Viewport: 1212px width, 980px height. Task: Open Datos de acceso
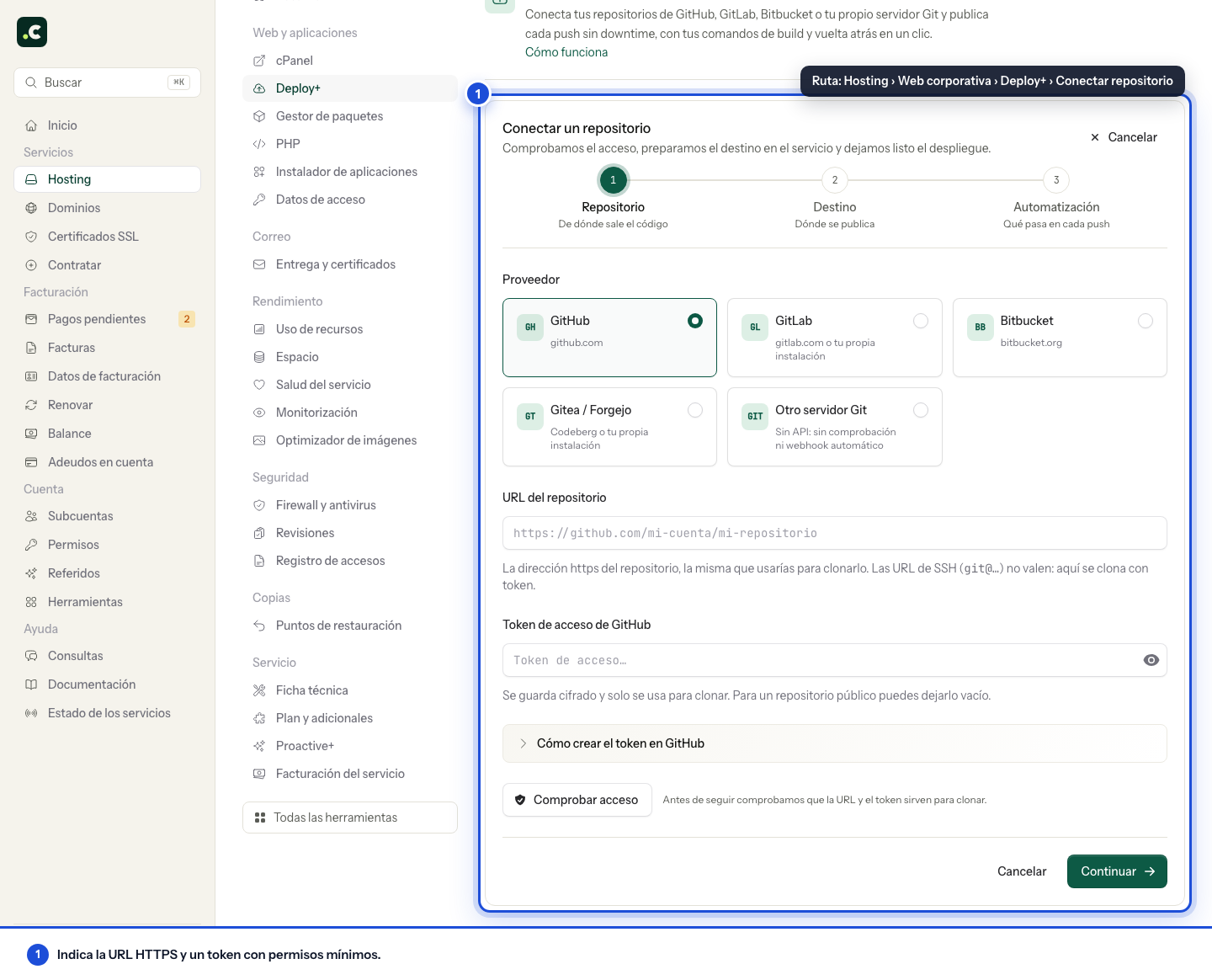(350, 200)
